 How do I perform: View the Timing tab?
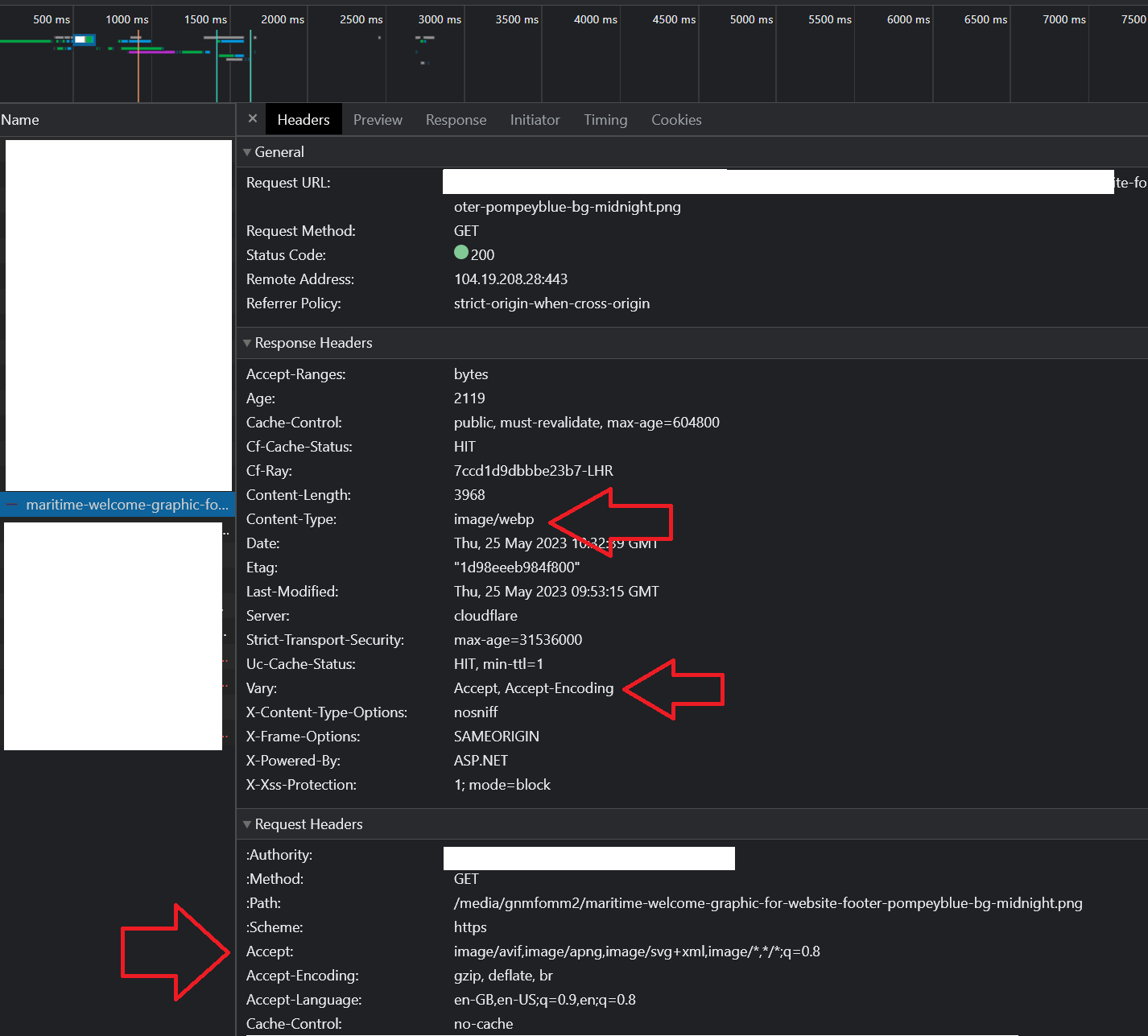(x=605, y=119)
